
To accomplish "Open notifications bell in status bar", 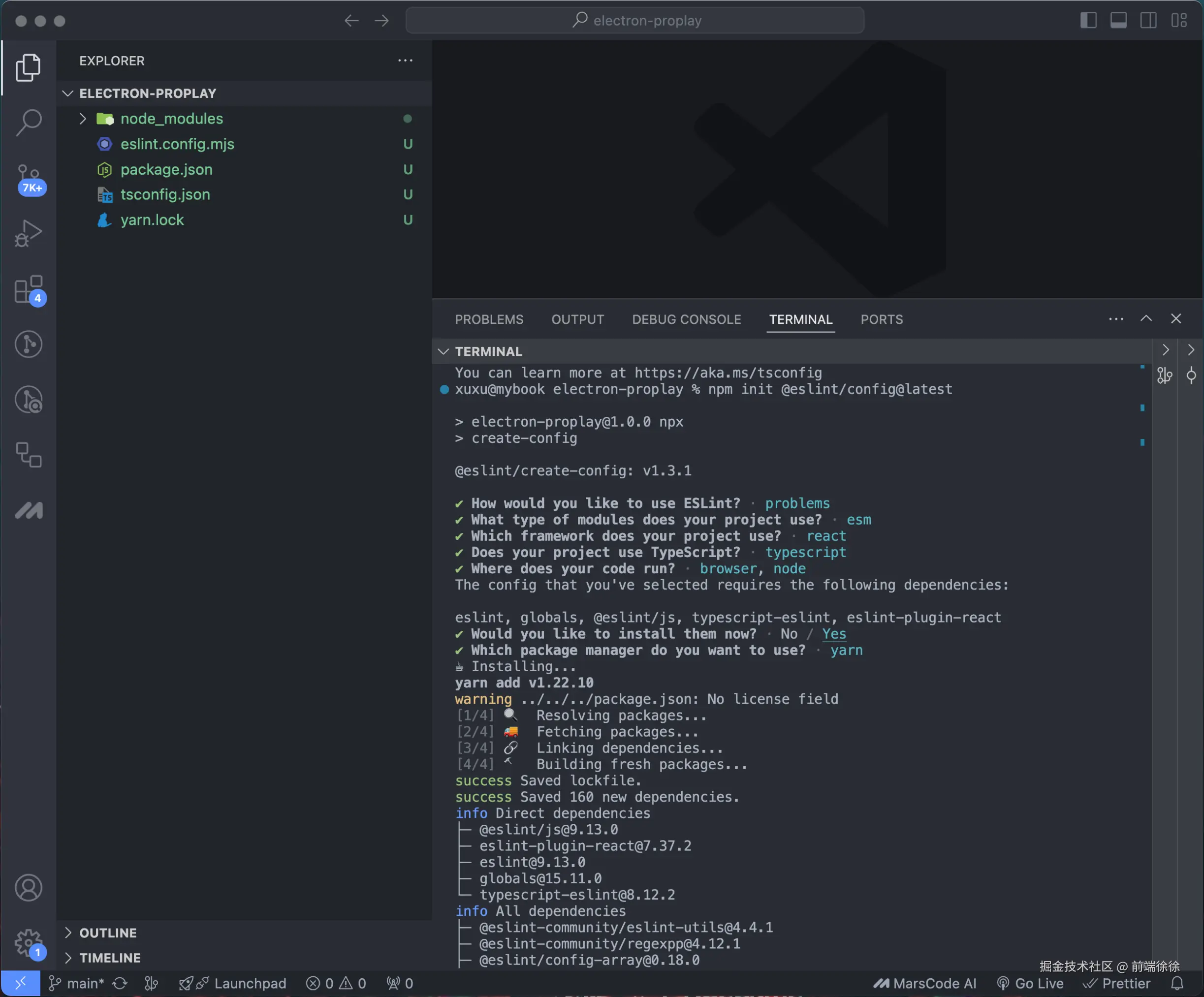I will coord(1176,983).
